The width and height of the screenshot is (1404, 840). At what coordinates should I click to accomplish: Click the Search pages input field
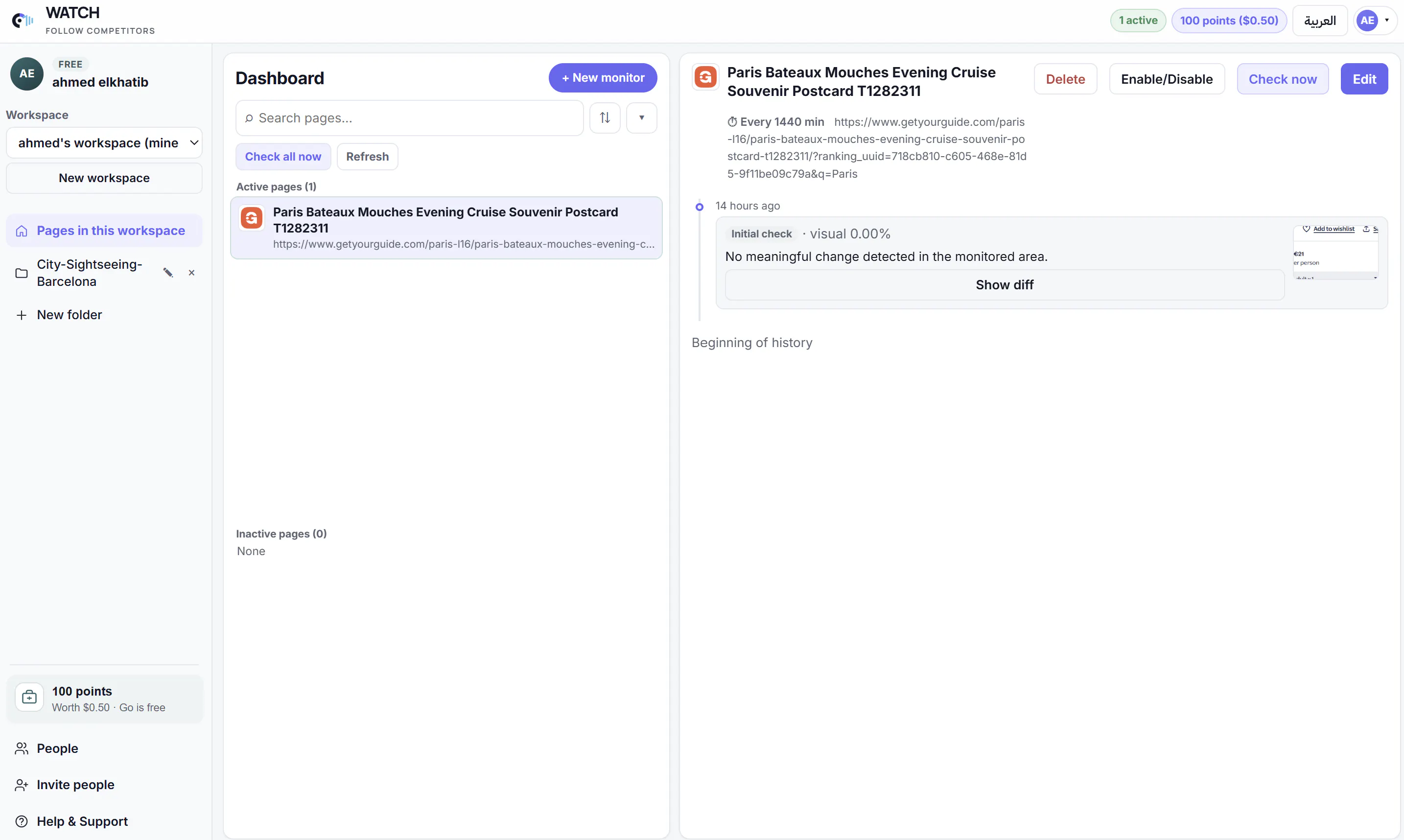pos(410,118)
